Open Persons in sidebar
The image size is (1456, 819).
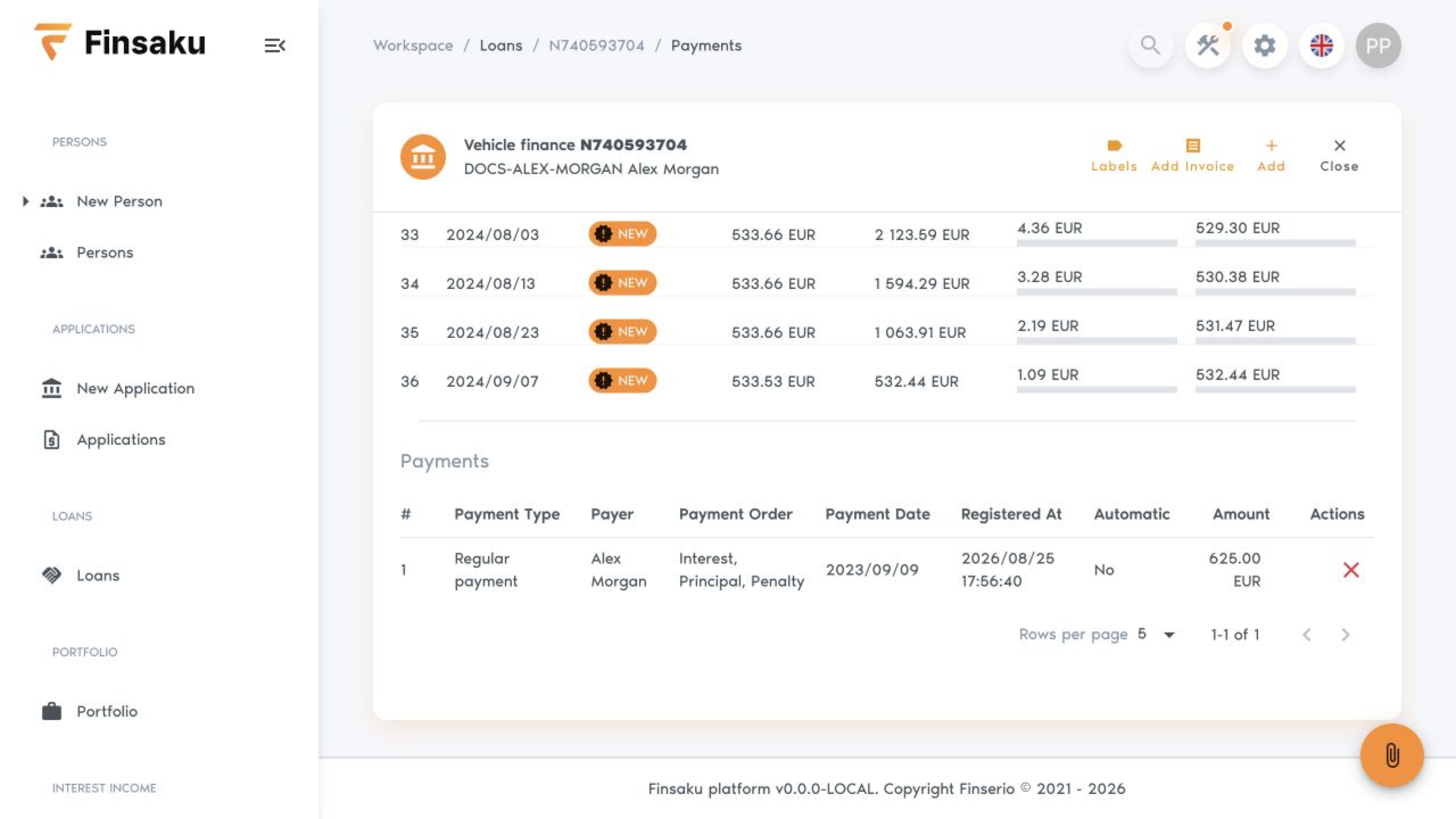click(105, 253)
